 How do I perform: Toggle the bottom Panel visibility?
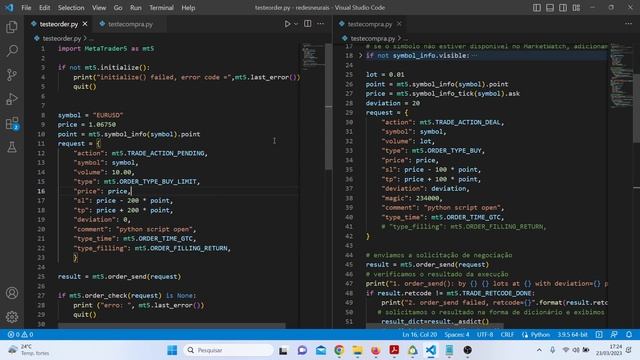pyautogui.click(x=550, y=8)
